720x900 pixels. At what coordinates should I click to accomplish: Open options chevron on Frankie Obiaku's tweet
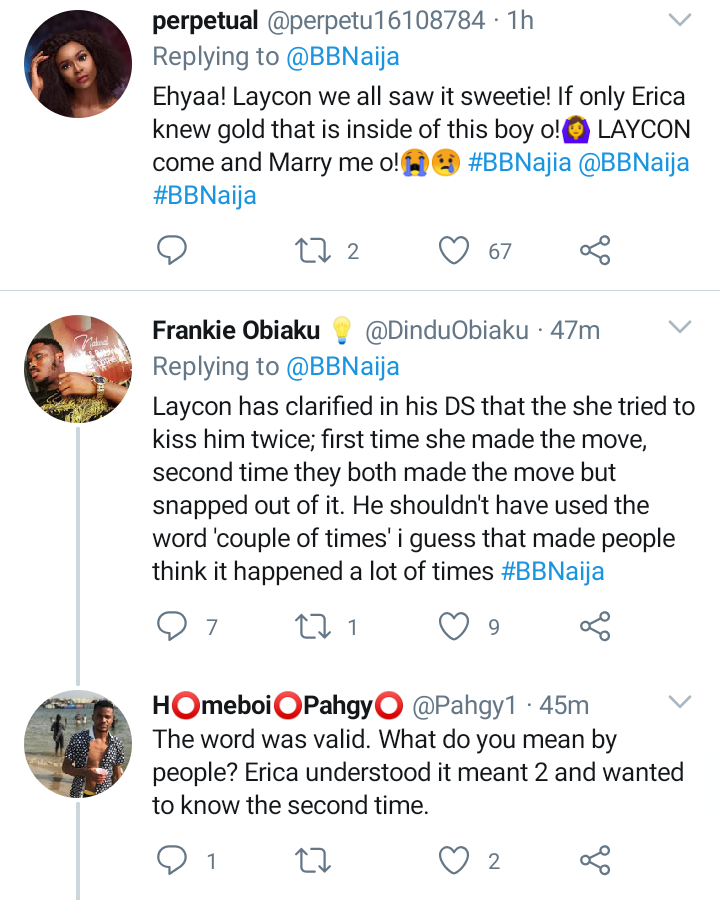click(680, 327)
